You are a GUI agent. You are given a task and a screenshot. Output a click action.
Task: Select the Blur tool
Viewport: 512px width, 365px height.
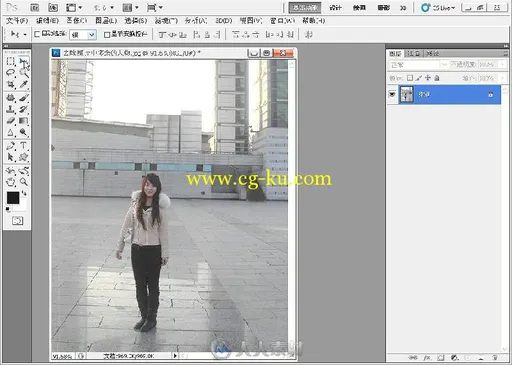11,132
